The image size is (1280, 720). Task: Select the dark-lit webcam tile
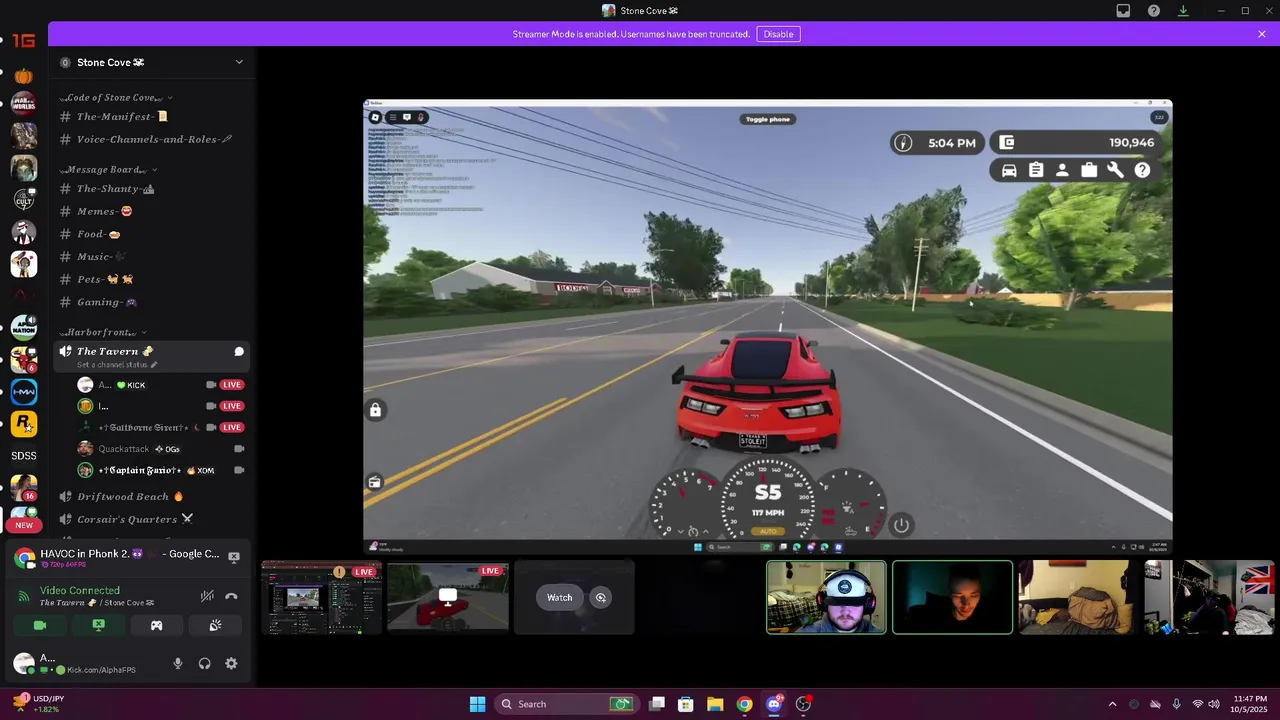pyautogui.click(x=952, y=598)
